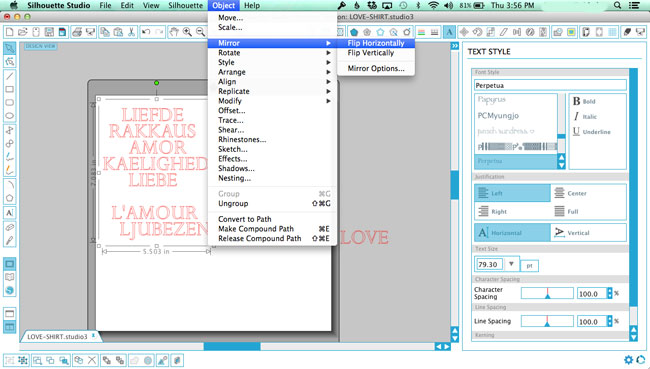Select the Edit Points tool
The width and height of the screenshot is (650, 369).
[x=10, y=62]
